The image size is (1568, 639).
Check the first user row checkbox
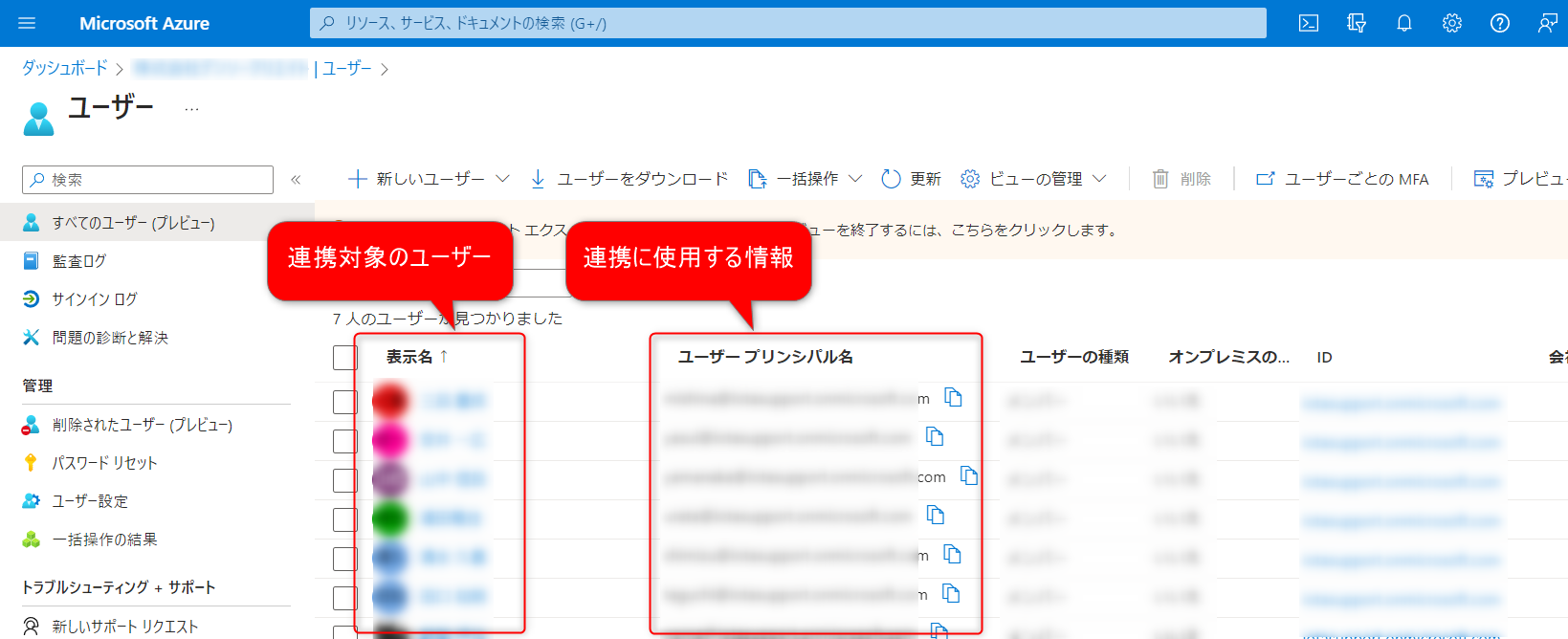click(x=344, y=402)
